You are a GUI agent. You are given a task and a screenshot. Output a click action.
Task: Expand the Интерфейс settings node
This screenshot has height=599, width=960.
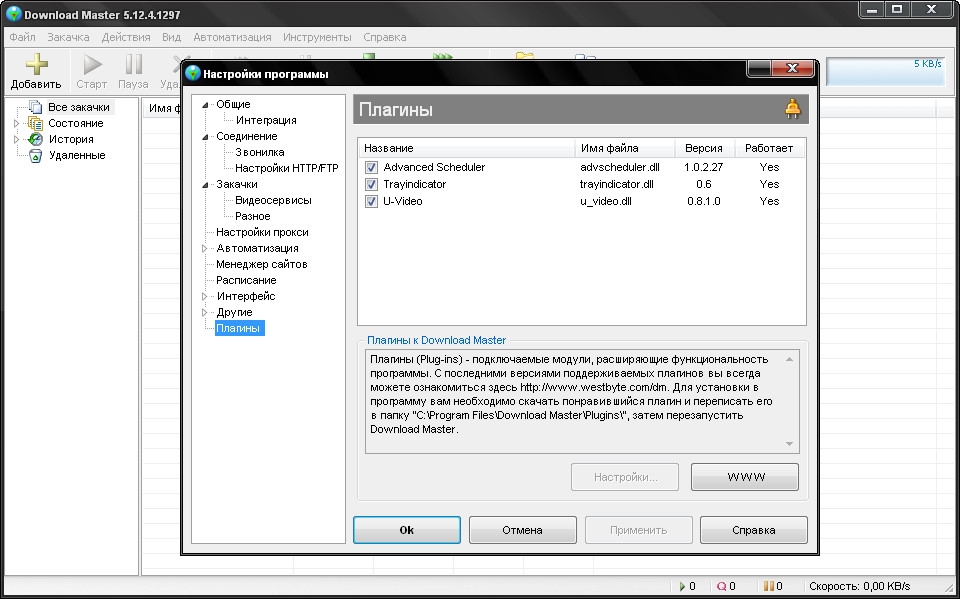coord(205,296)
